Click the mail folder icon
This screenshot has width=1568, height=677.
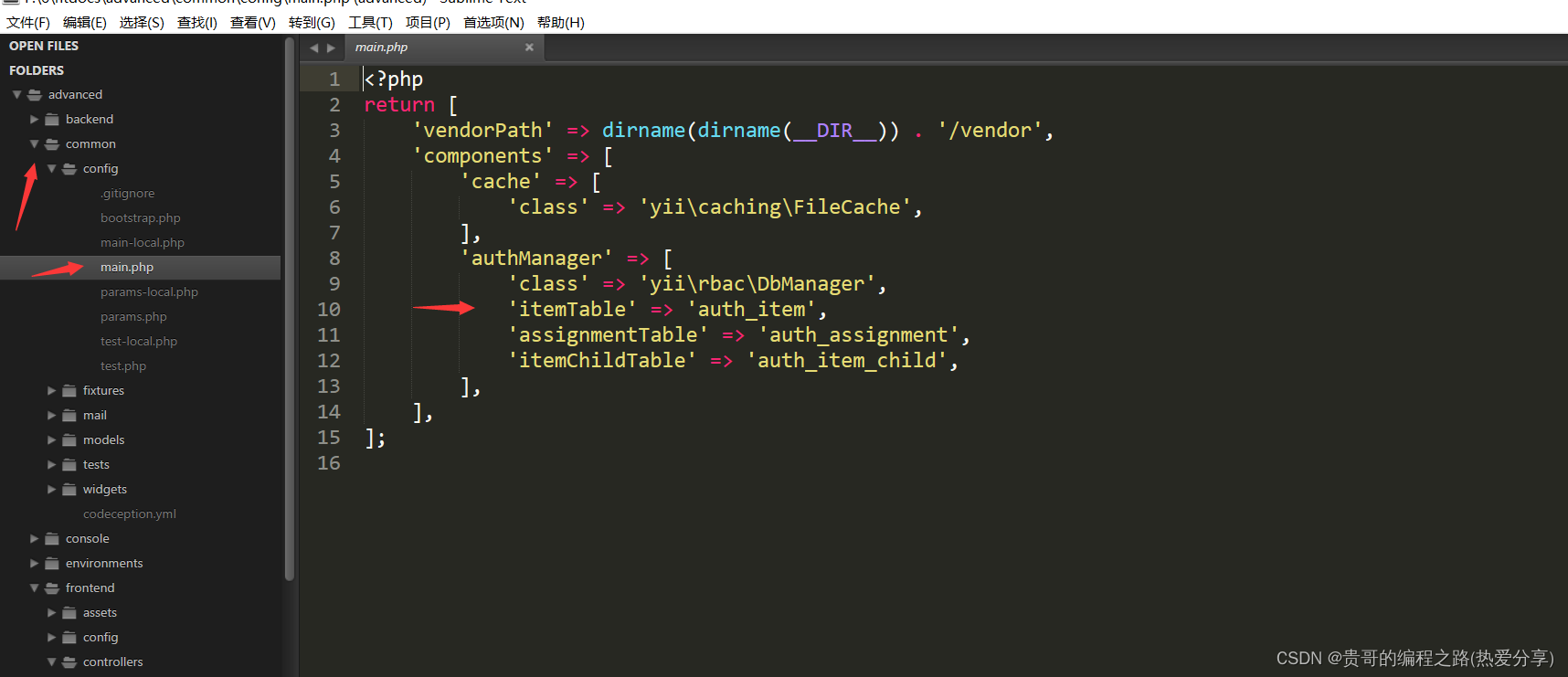click(x=69, y=416)
